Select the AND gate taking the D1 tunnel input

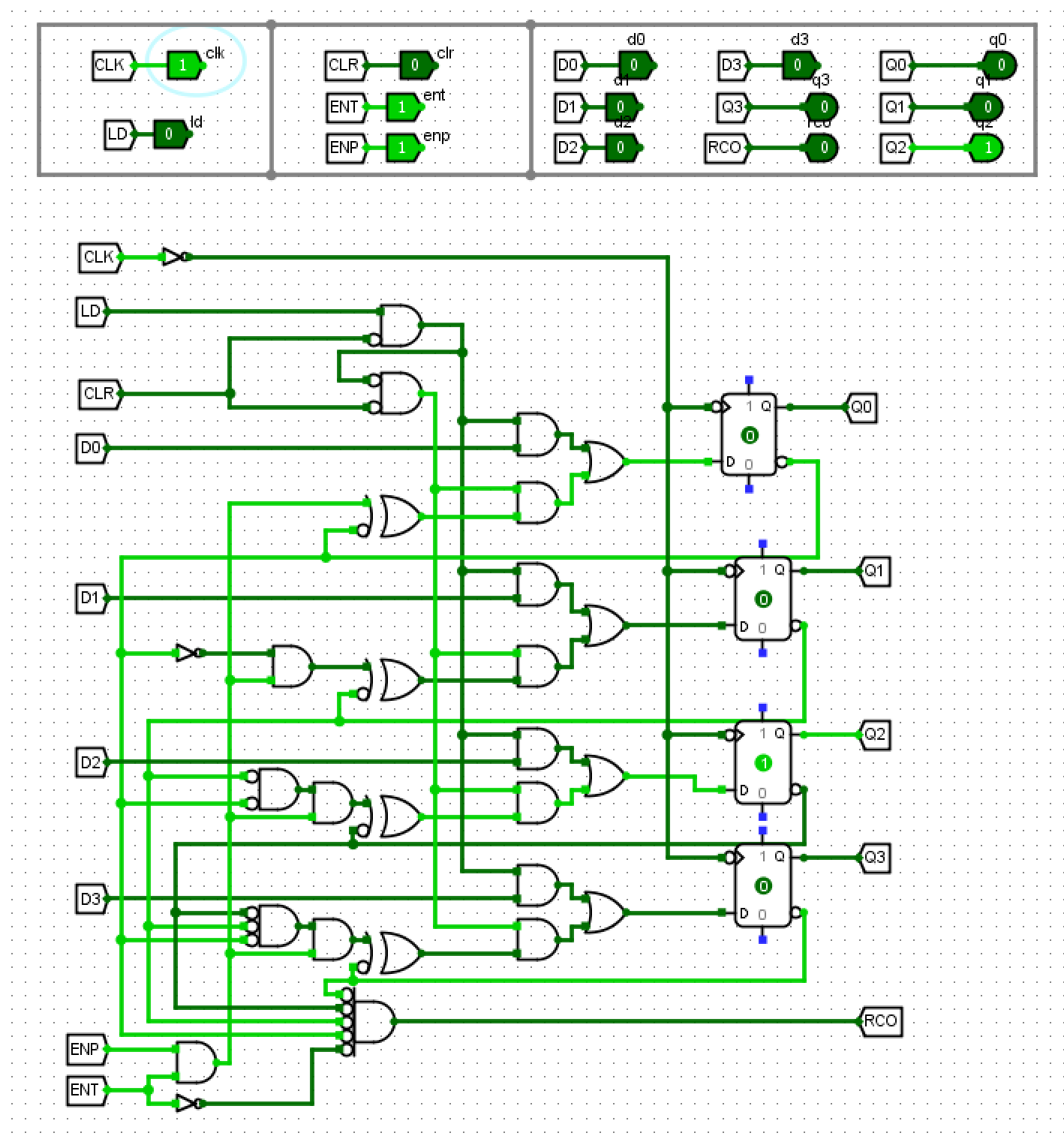(538, 585)
